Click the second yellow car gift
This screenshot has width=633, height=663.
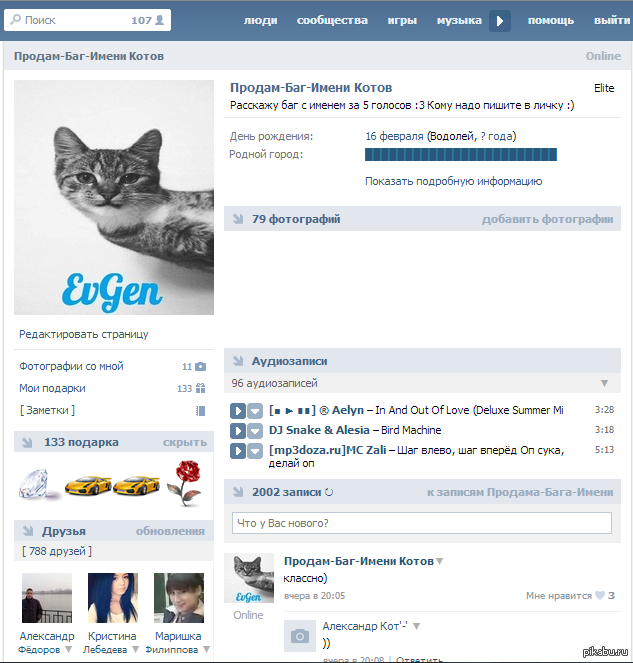click(137, 485)
